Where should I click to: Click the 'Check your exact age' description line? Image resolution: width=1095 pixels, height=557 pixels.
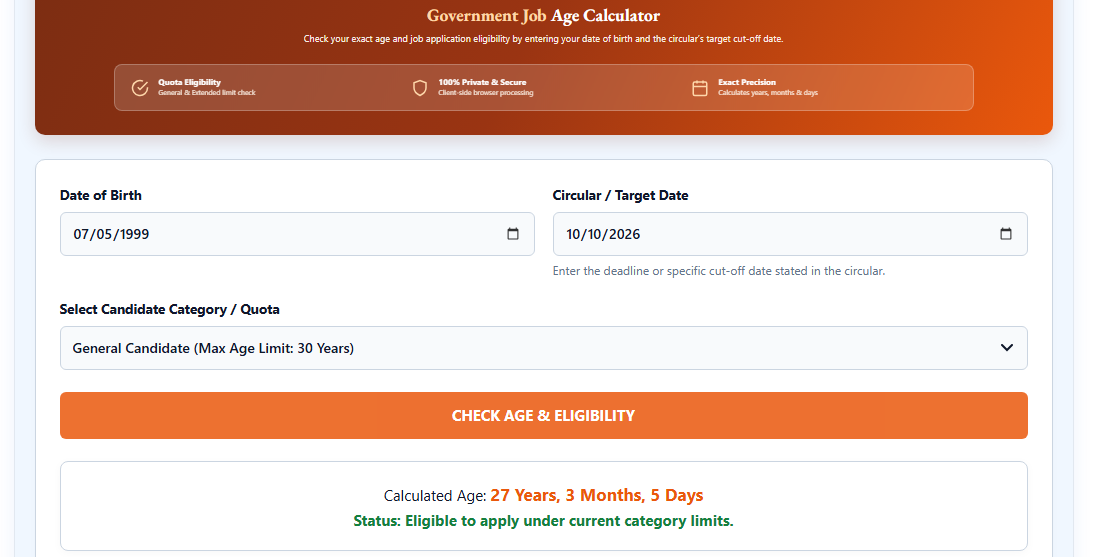pos(543,39)
